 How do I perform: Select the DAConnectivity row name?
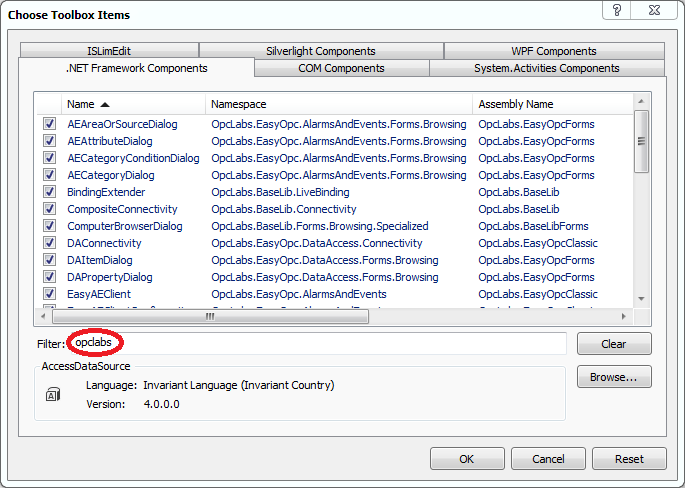coord(104,243)
